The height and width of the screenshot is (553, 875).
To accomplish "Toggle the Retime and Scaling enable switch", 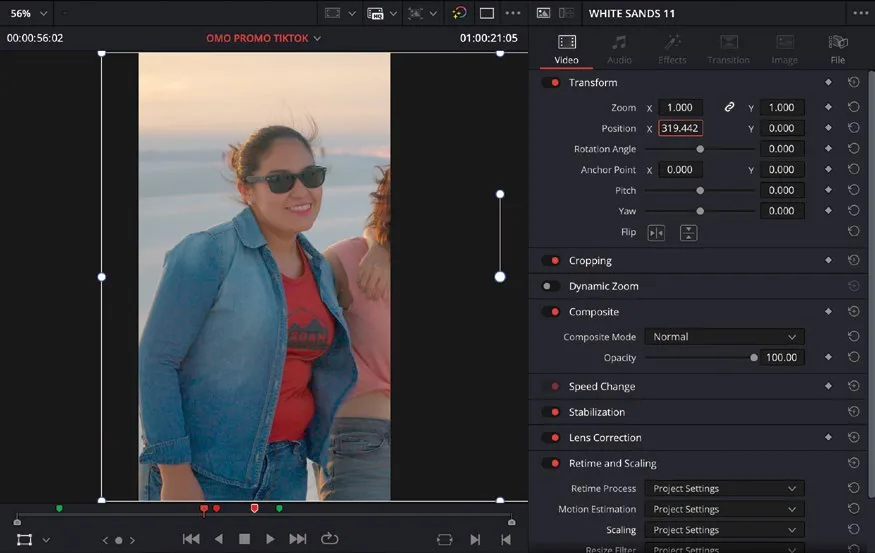I will coord(551,463).
